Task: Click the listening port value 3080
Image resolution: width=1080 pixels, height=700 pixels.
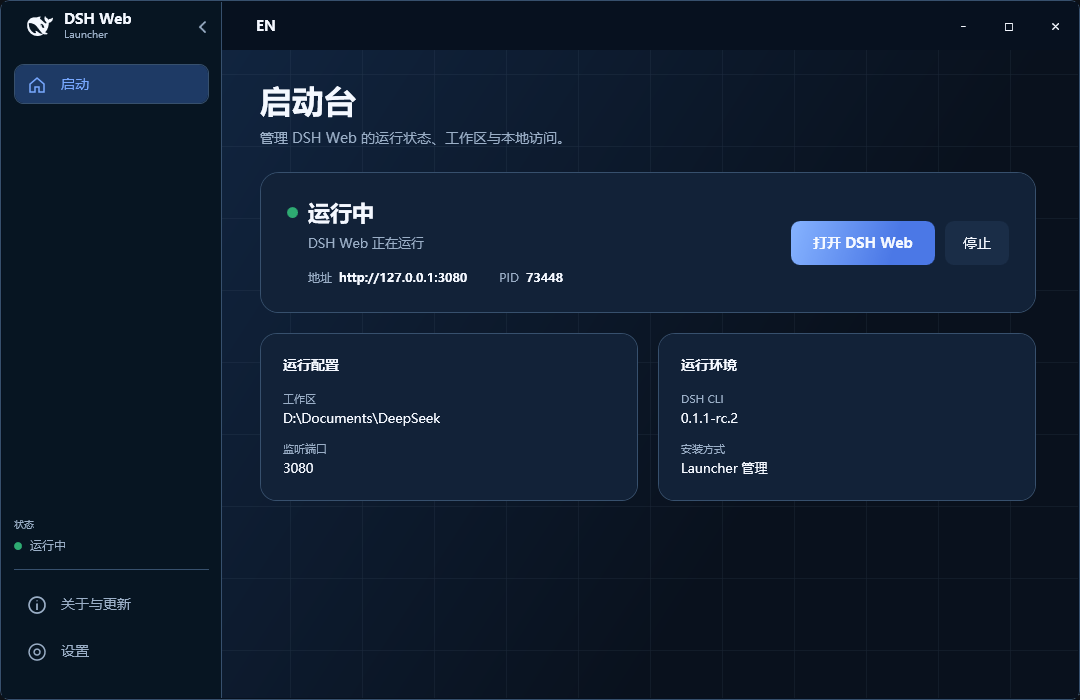Action: pyautogui.click(x=298, y=469)
